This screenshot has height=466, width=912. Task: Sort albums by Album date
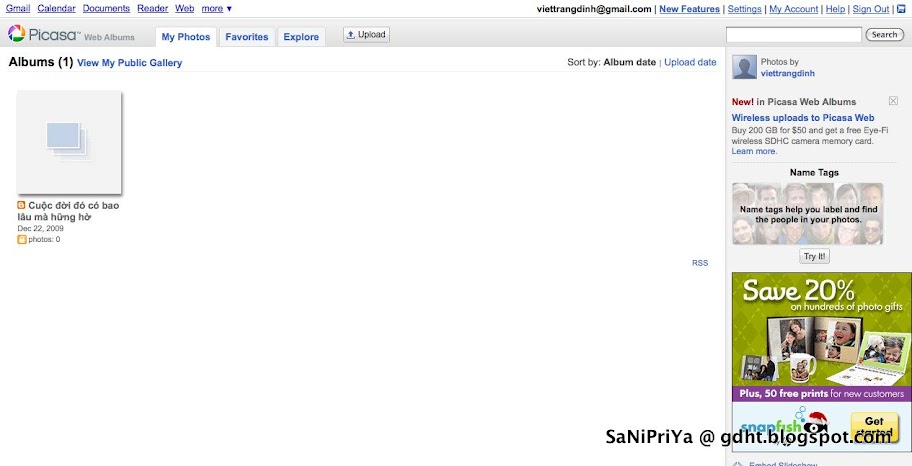(x=629, y=62)
